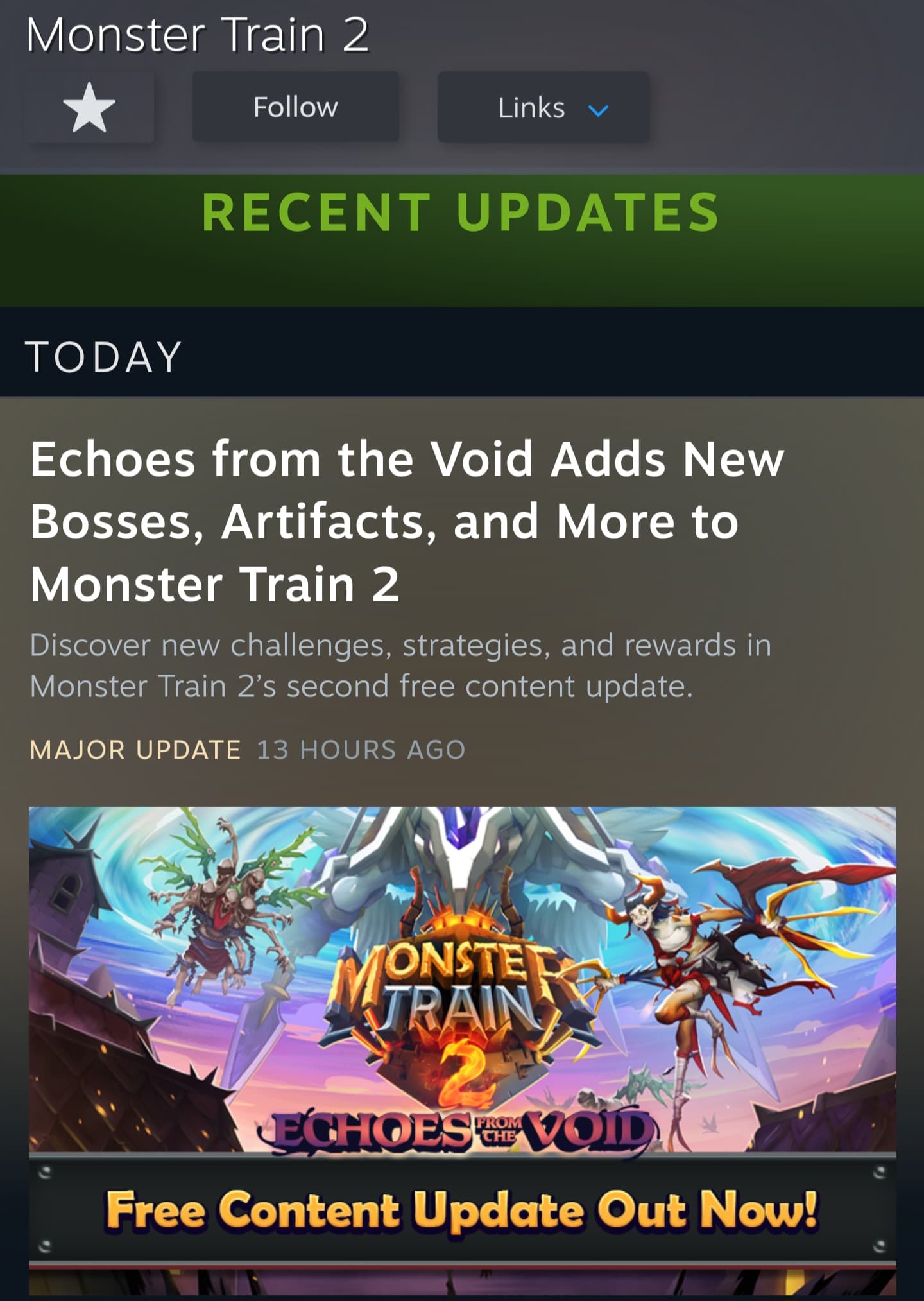The image size is (924, 1301).
Task: Click the MAJOR UPDATE tag
Action: [x=135, y=750]
